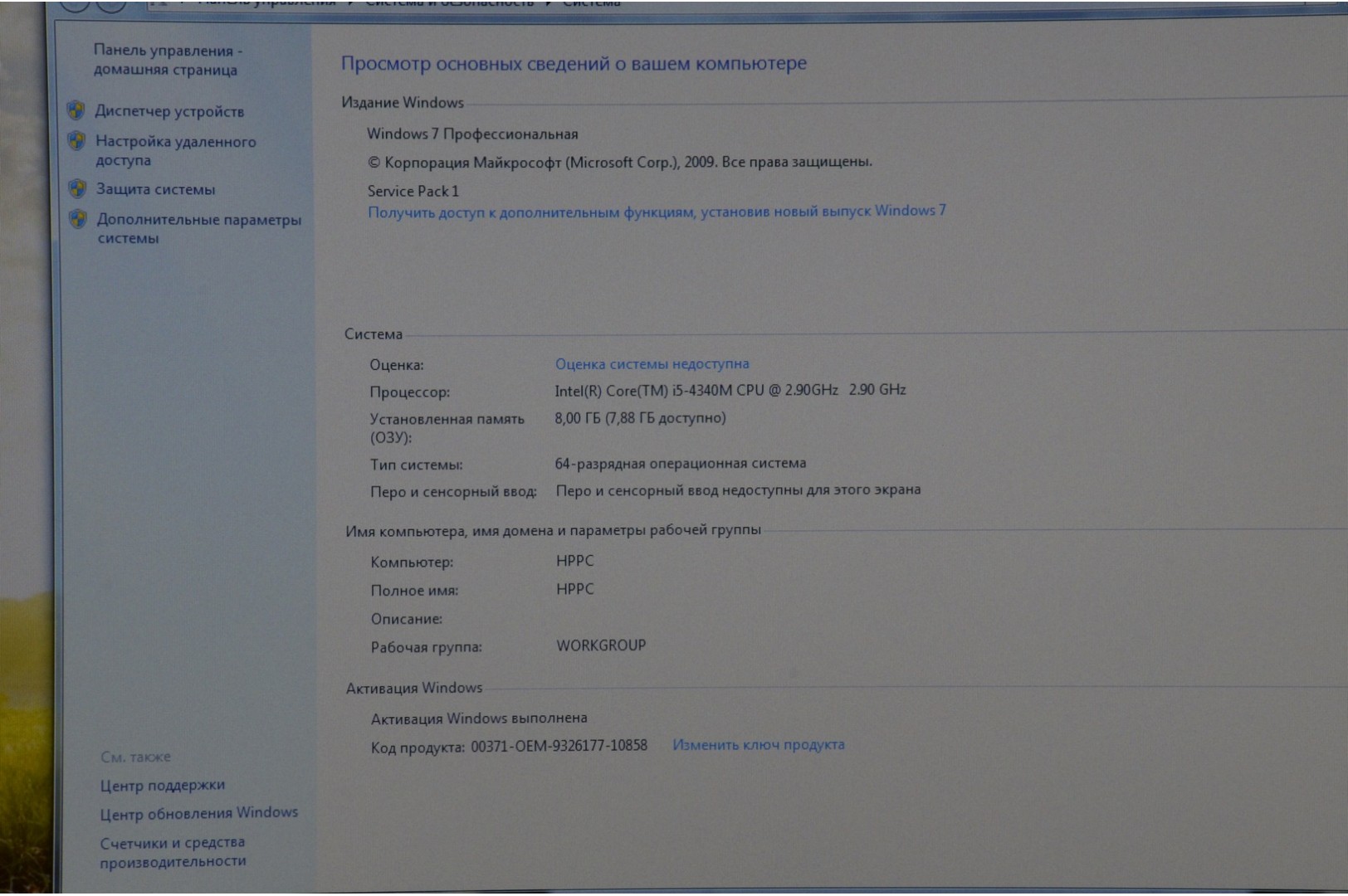Click the shield icon beside Настройка удаленного доступа
1348x896 pixels.
point(76,141)
